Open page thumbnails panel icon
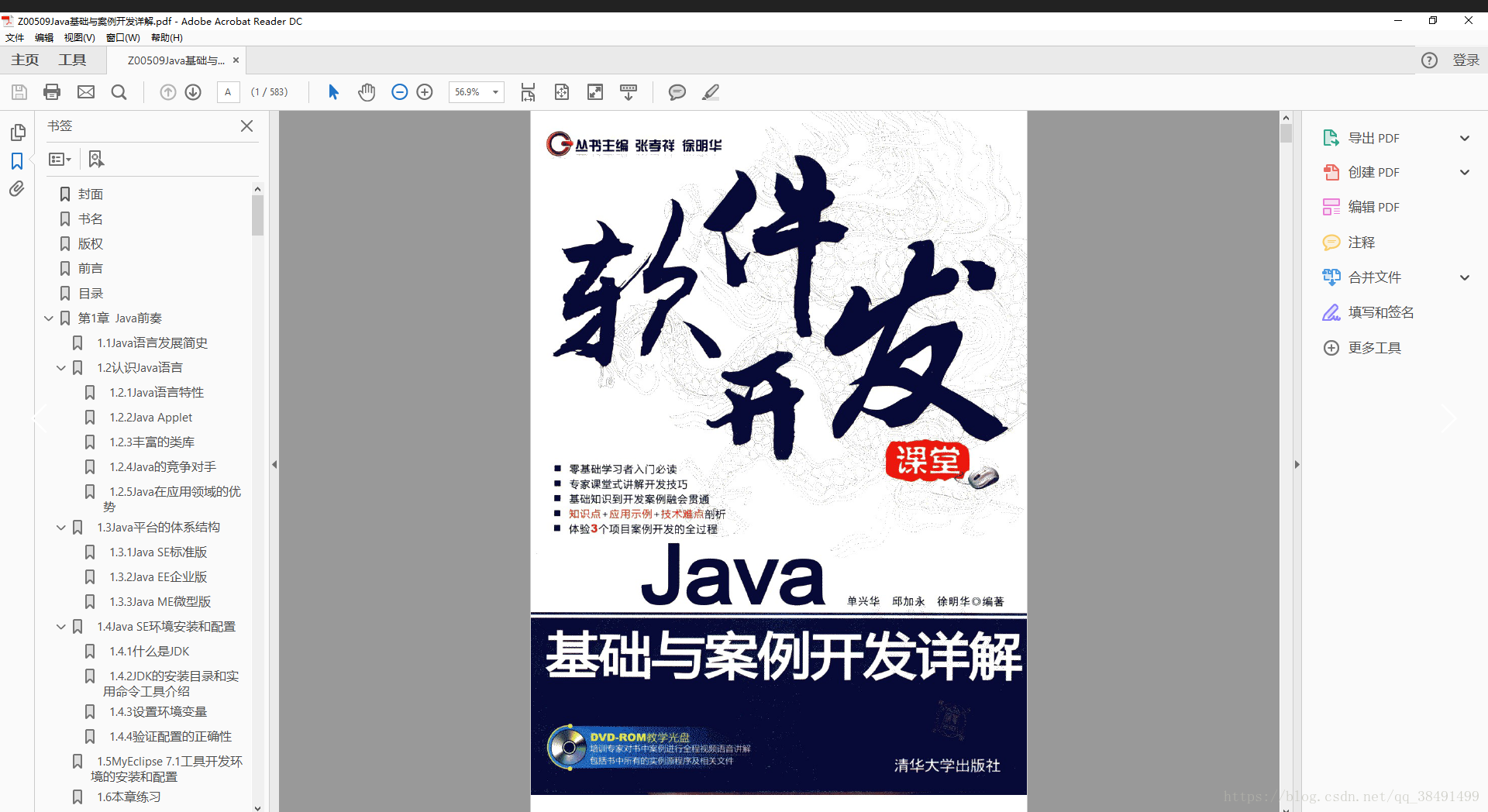Viewport: 1488px width, 812px height. tap(17, 132)
